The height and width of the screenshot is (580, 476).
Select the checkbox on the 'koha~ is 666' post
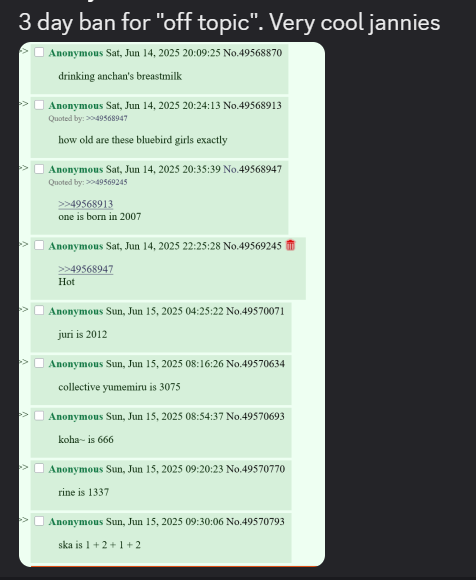pyautogui.click(x=39, y=416)
